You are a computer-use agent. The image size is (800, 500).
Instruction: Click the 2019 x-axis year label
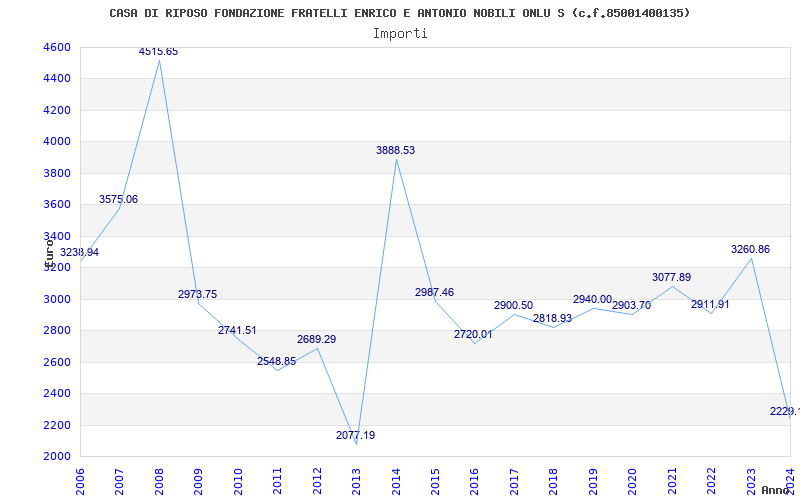pos(593,482)
